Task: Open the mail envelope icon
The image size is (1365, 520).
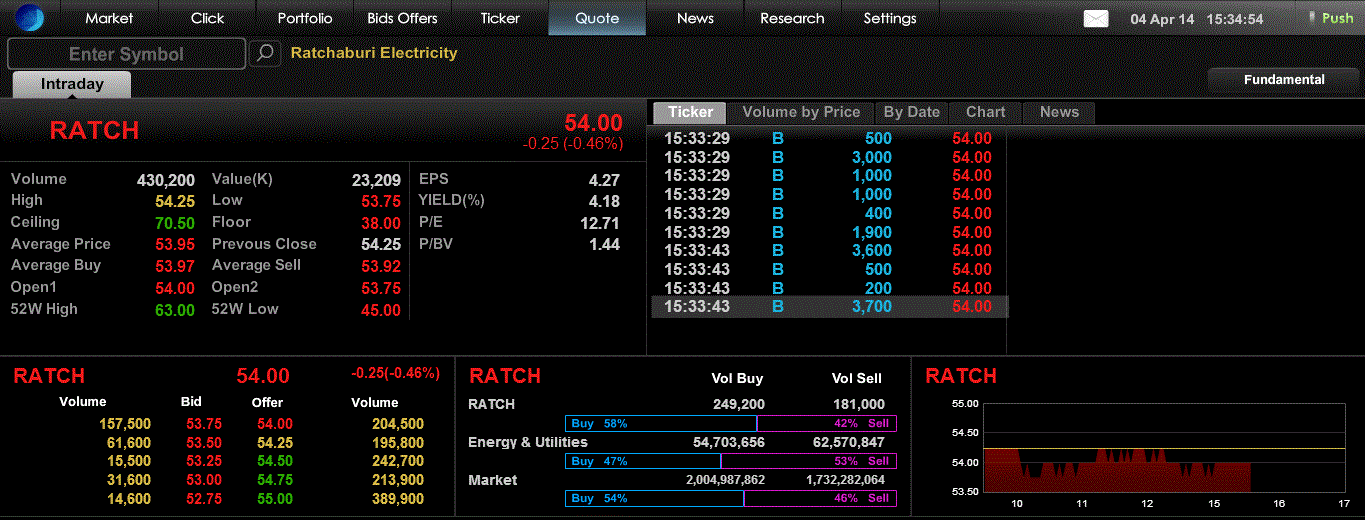Action: click(1096, 18)
